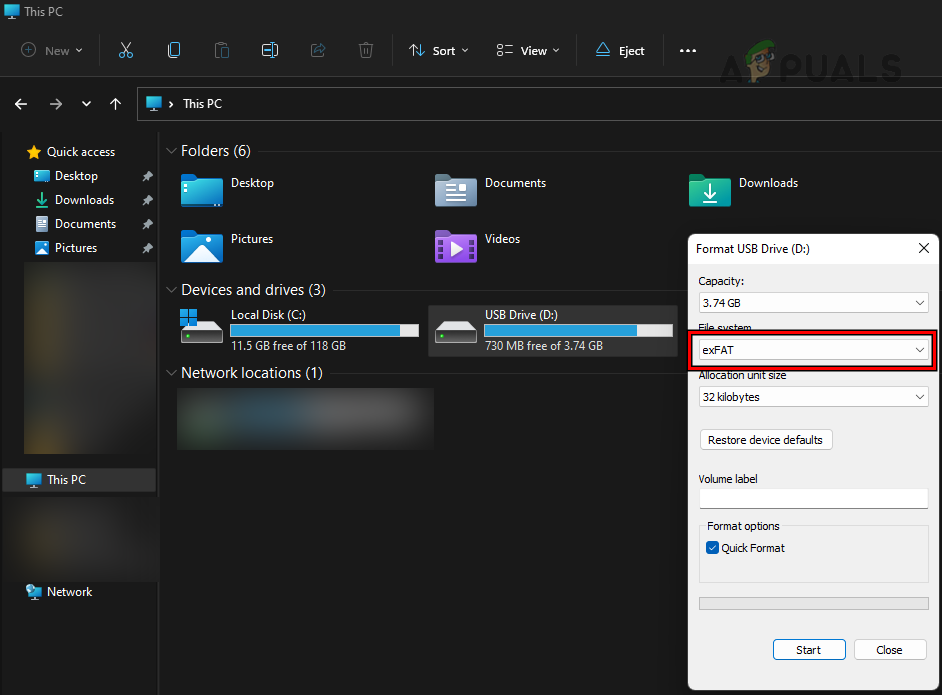Open the File system dropdown showing exFAT
942x695 pixels.
(x=812, y=349)
